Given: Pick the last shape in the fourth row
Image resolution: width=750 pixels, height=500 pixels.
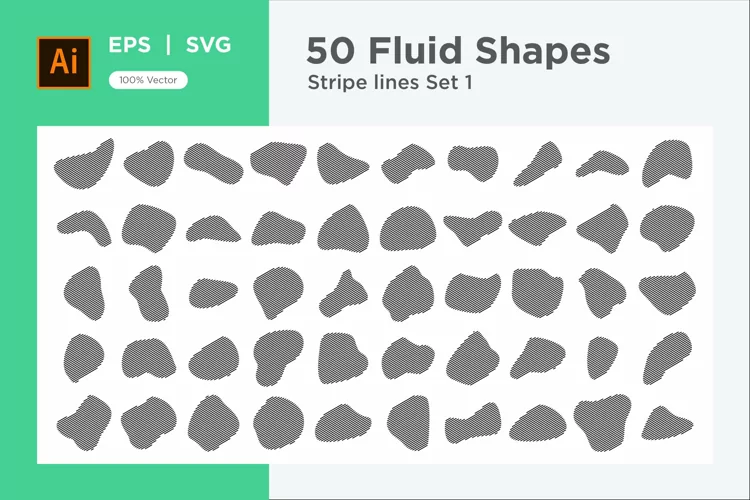Looking at the screenshot, I should pos(667,358).
